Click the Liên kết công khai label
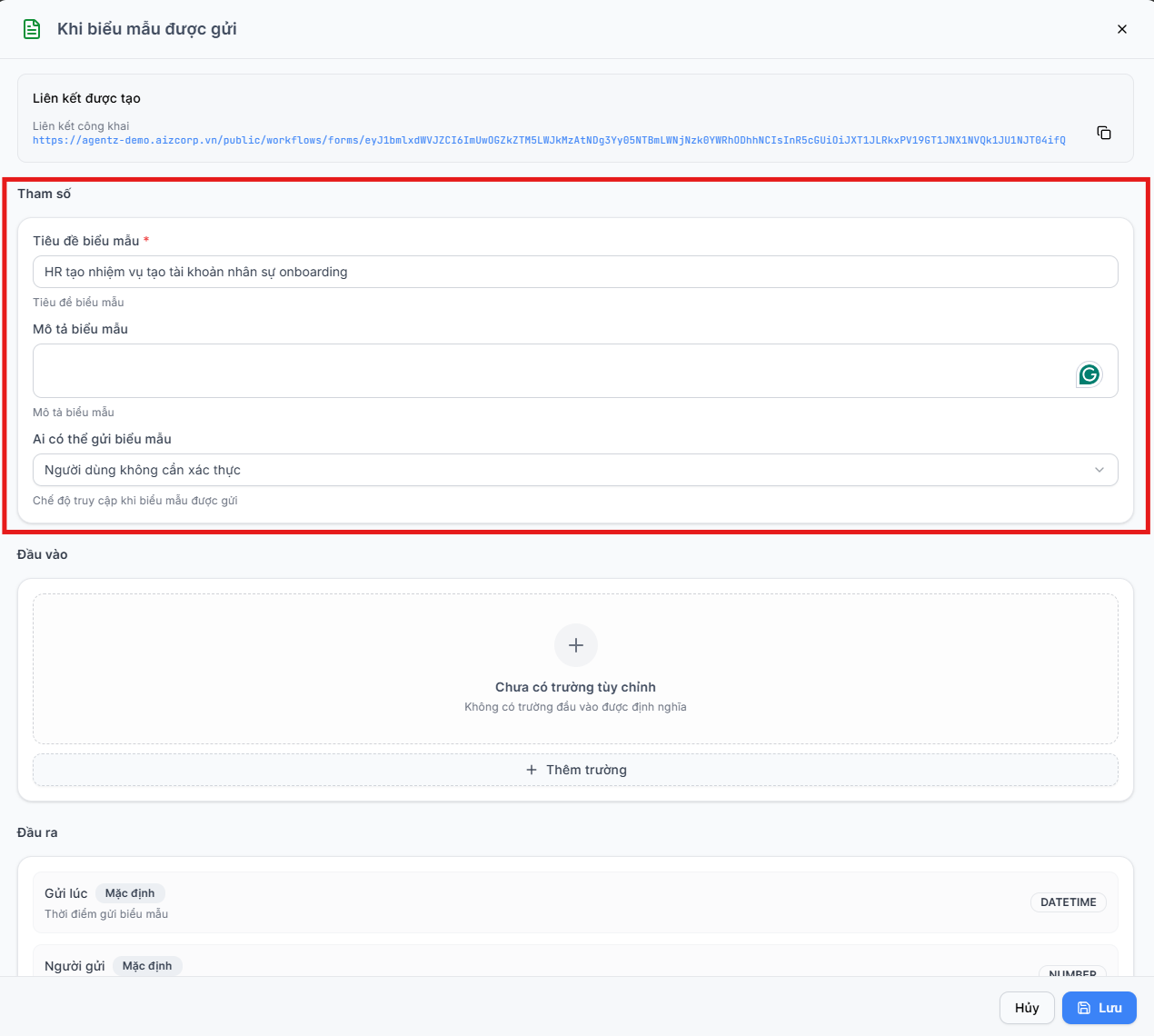Viewport: 1154px width, 1036px height. [81, 126]
